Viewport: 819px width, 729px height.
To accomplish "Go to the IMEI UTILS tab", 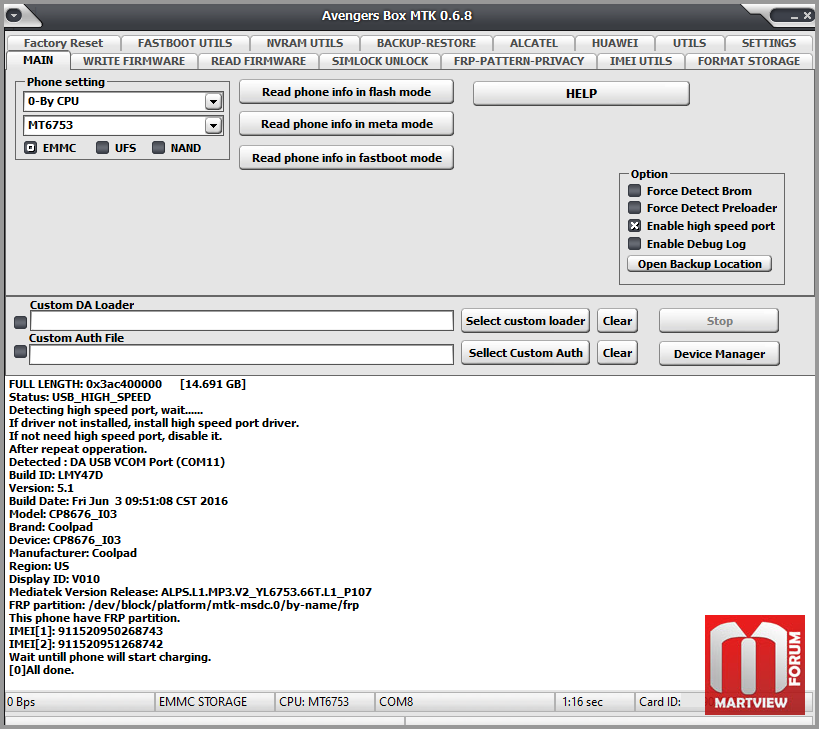I will coord(641,61).
